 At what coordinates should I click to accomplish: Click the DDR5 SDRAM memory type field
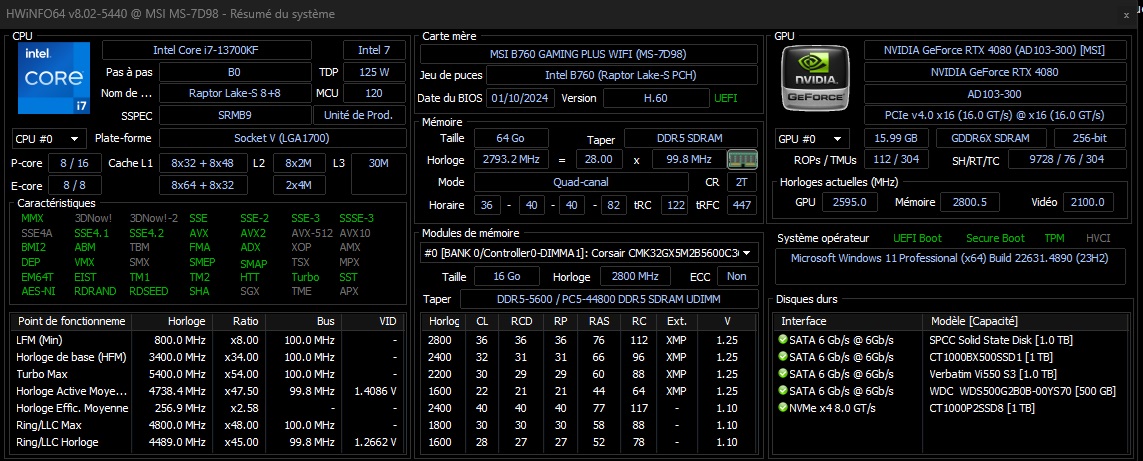tap(690, 139)
